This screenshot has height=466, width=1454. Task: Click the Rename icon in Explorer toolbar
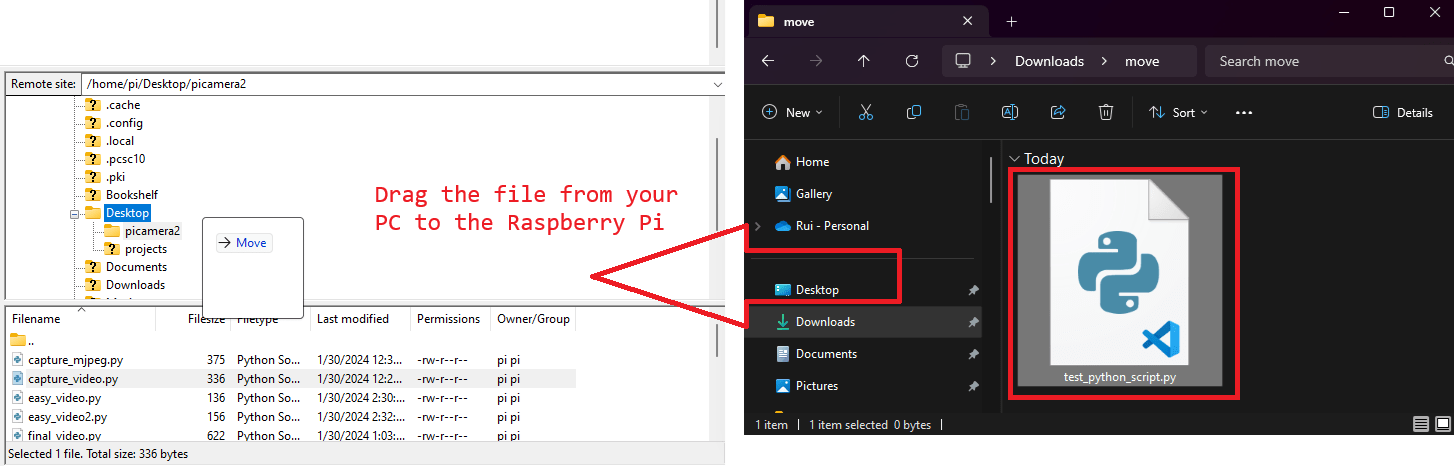click(1010, 113)
